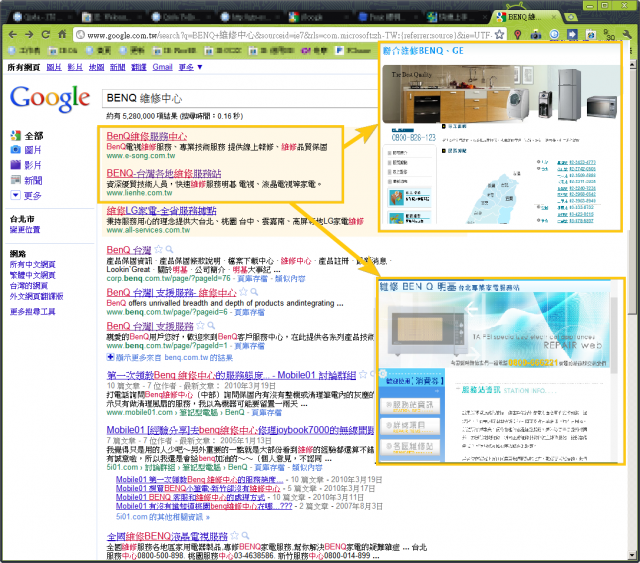Open 頁庫存檔 for the pageId=76 result

[x=252, y=279]
